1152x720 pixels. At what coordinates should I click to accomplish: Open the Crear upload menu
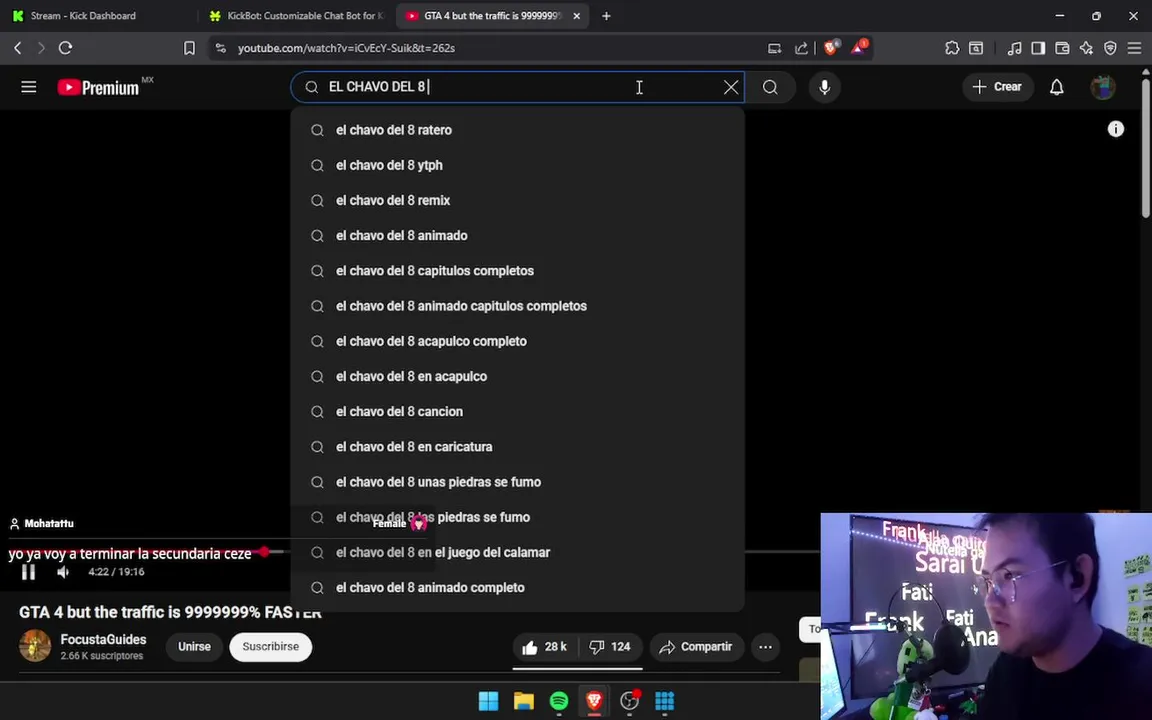(x=997, y=87)
